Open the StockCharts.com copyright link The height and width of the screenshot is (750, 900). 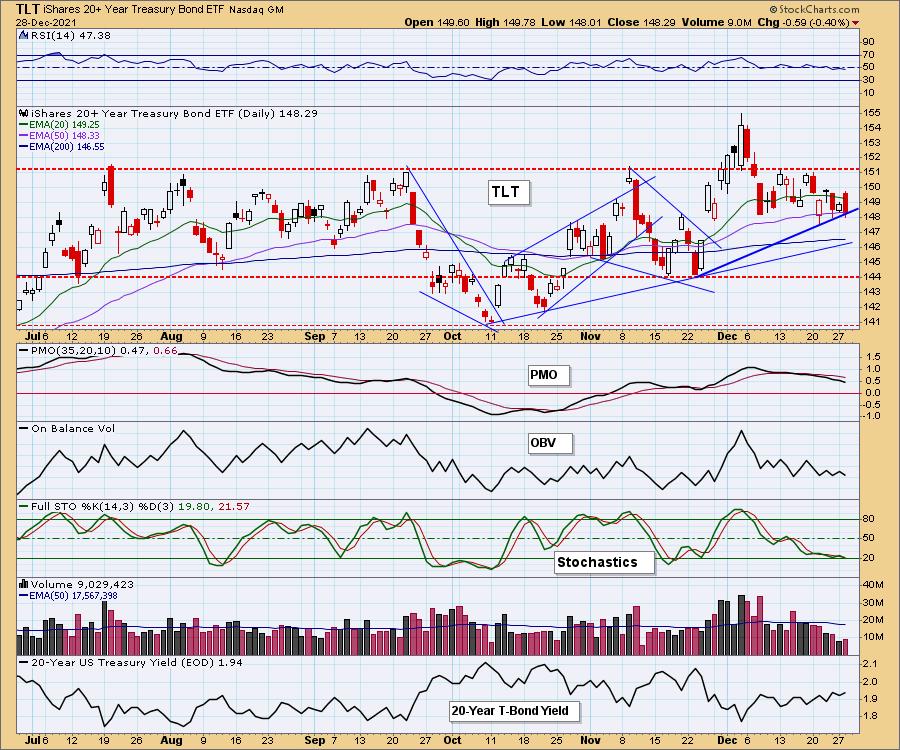pos(814,9)
